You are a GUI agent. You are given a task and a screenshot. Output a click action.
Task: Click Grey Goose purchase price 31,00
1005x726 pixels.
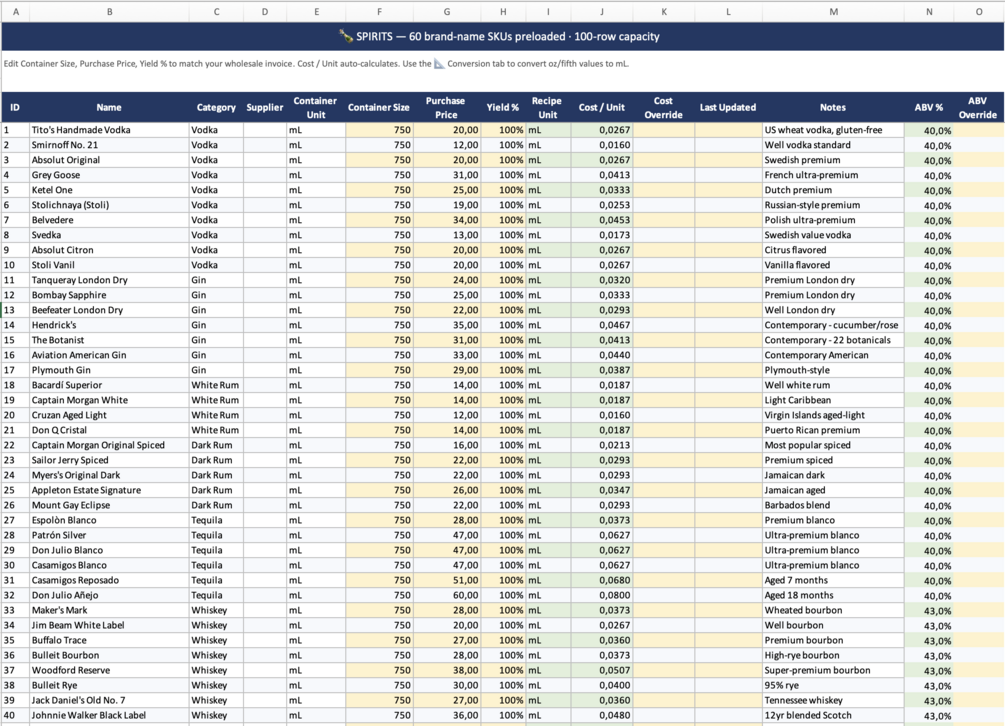pos(447,175)
